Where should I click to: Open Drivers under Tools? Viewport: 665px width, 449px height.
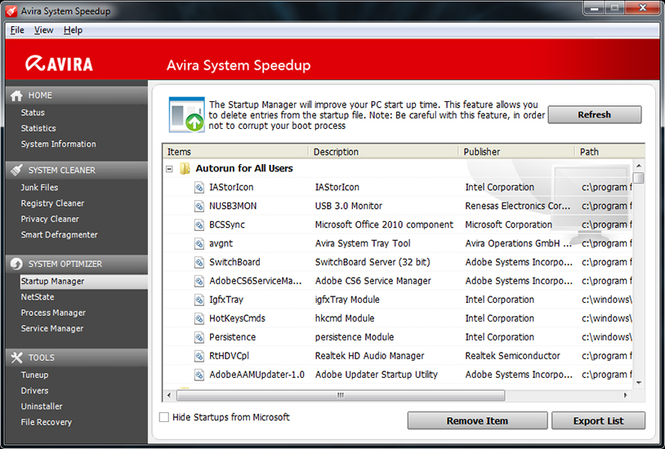tap(34, 391)
